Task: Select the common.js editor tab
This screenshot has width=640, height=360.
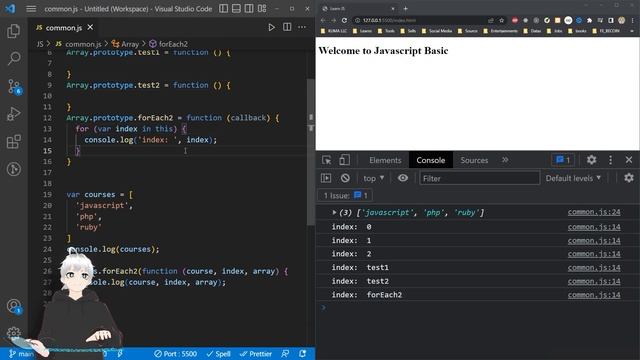Action: pyautogui.click(x=64, y=27)
